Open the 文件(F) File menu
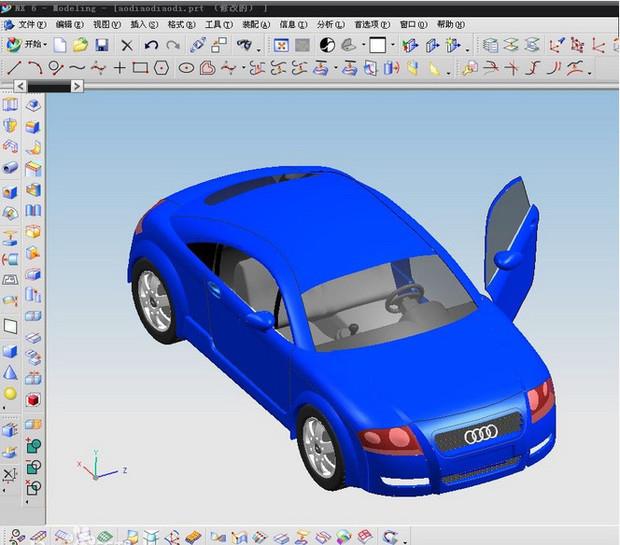620x545 pixels. point(32,24)
